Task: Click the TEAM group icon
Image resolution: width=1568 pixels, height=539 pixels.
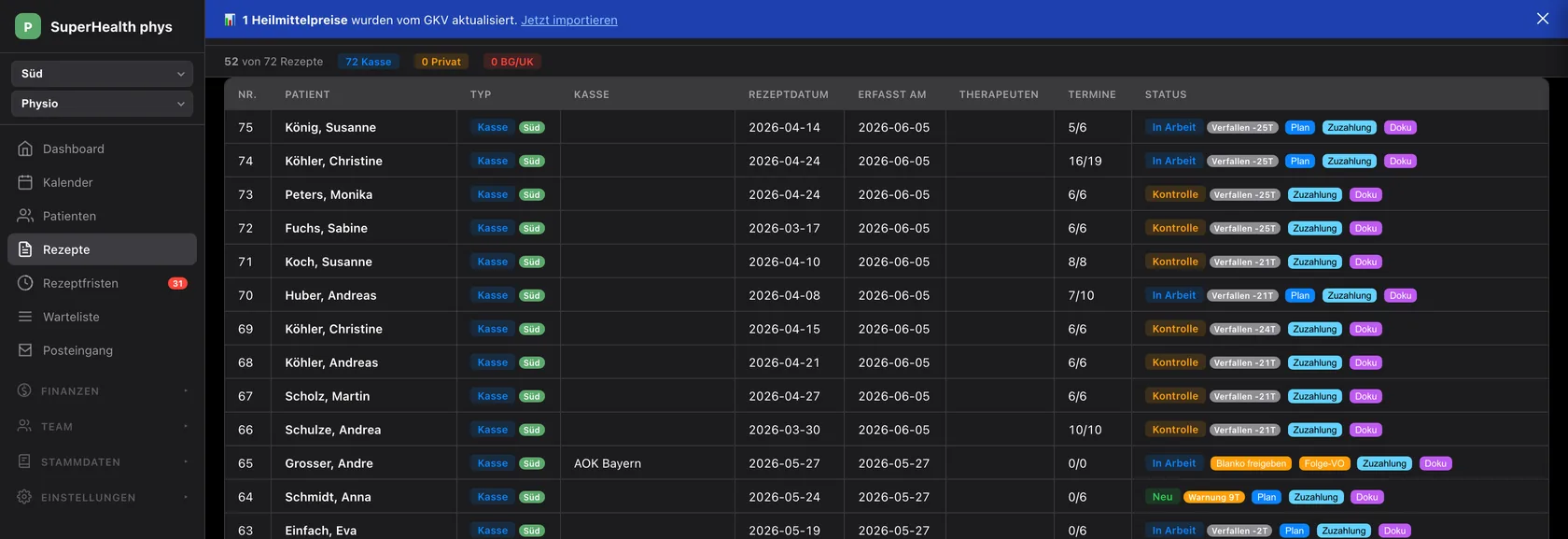Action: 24,426
